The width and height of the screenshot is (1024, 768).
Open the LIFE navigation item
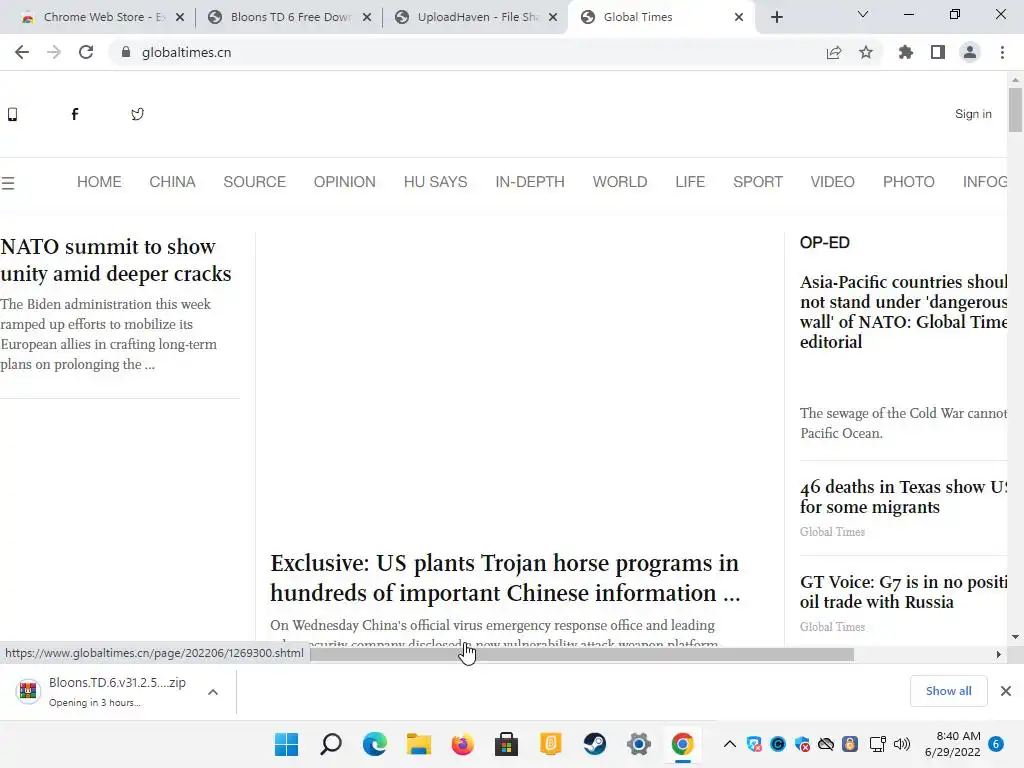click(x=690, y=182)
